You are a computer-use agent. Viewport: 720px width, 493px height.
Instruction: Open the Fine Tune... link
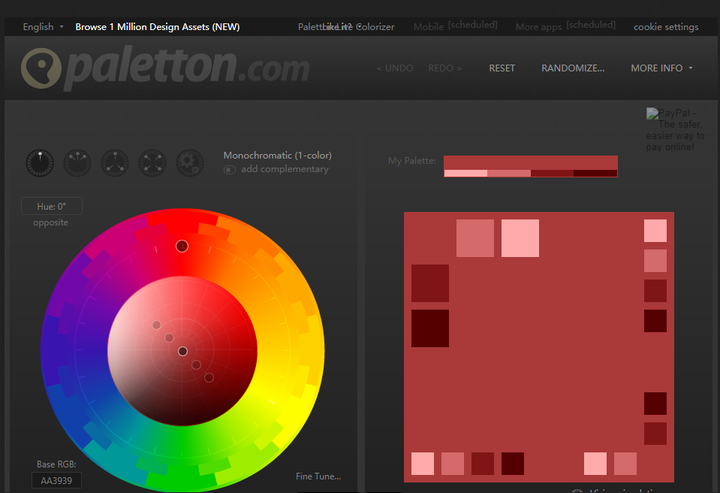(x=318, y=476)
